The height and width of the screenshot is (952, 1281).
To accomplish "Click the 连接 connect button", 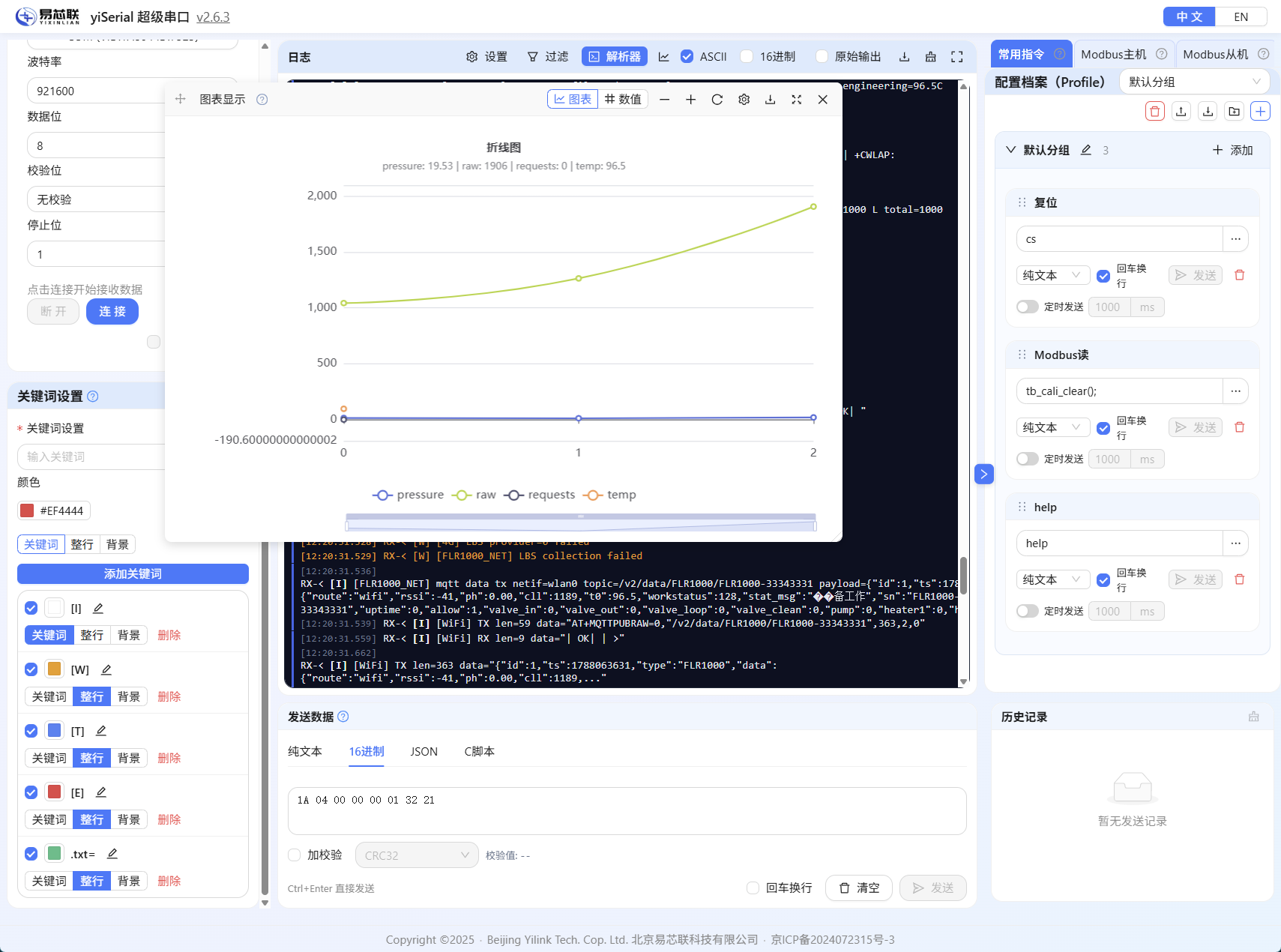I will pos(112,311).
